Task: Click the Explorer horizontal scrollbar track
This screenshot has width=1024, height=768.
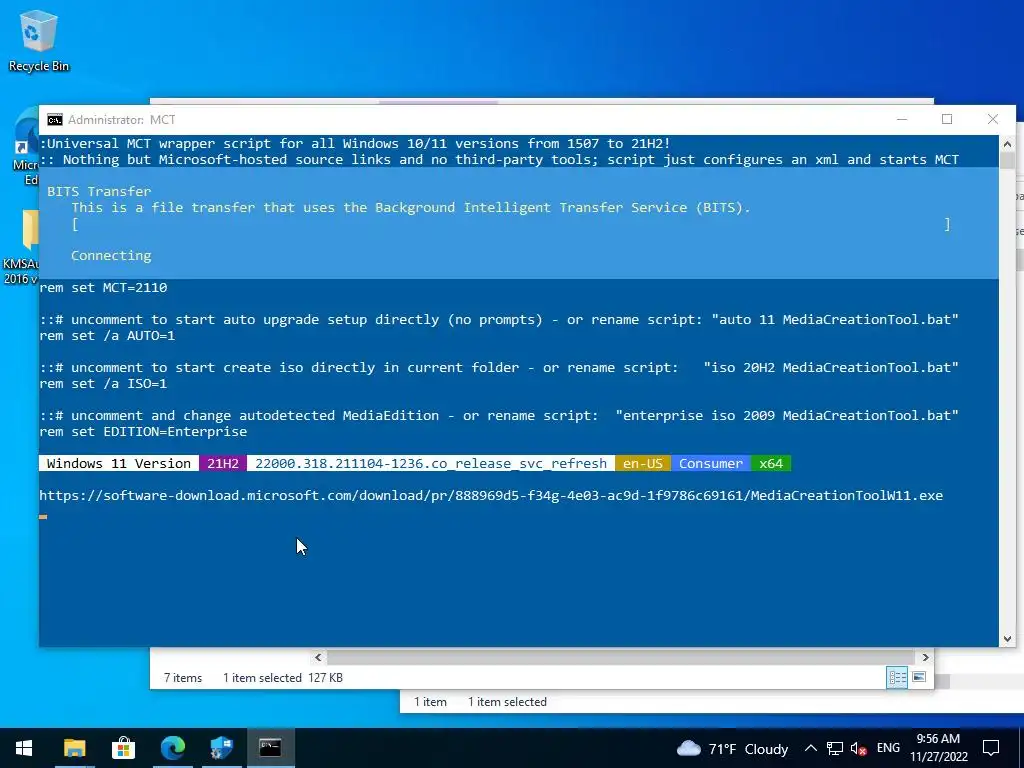Action: point(621,658)
